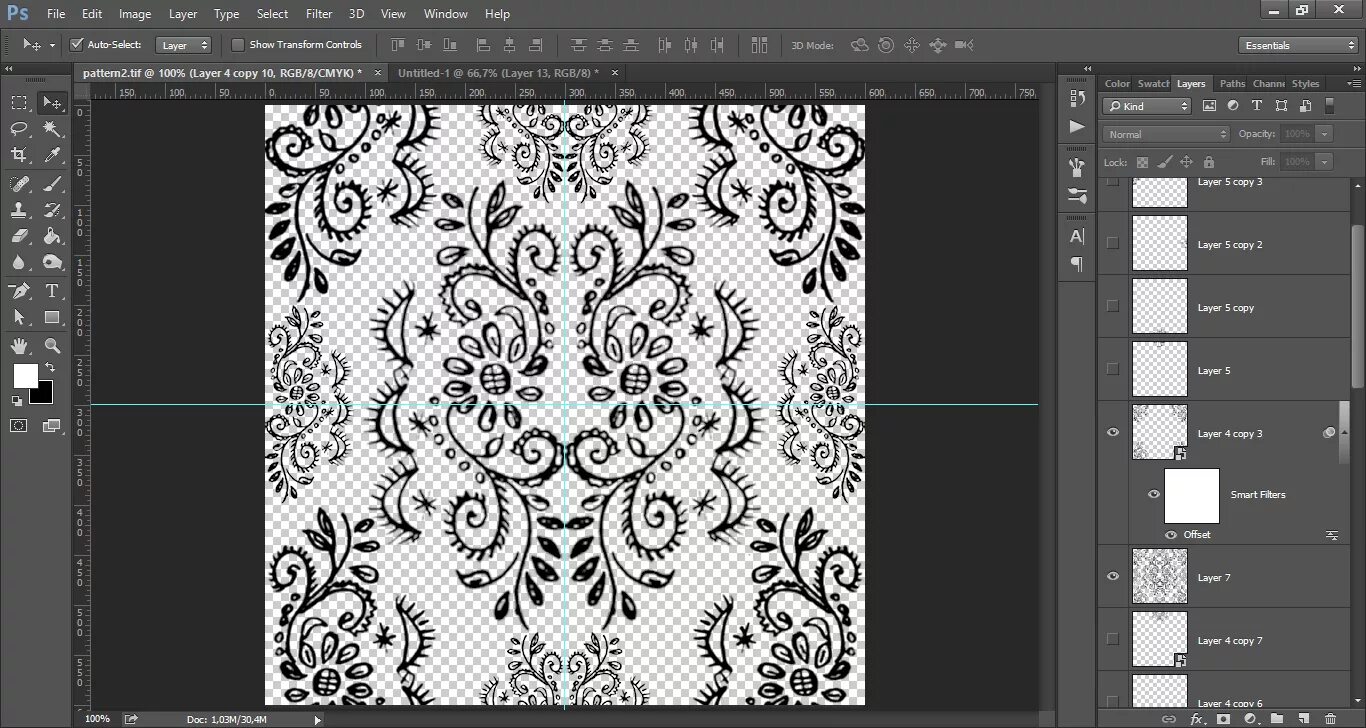The height and width of the screenshot is (728, 1366).
Task: Select the Move tool
Action: coord(52,103)
